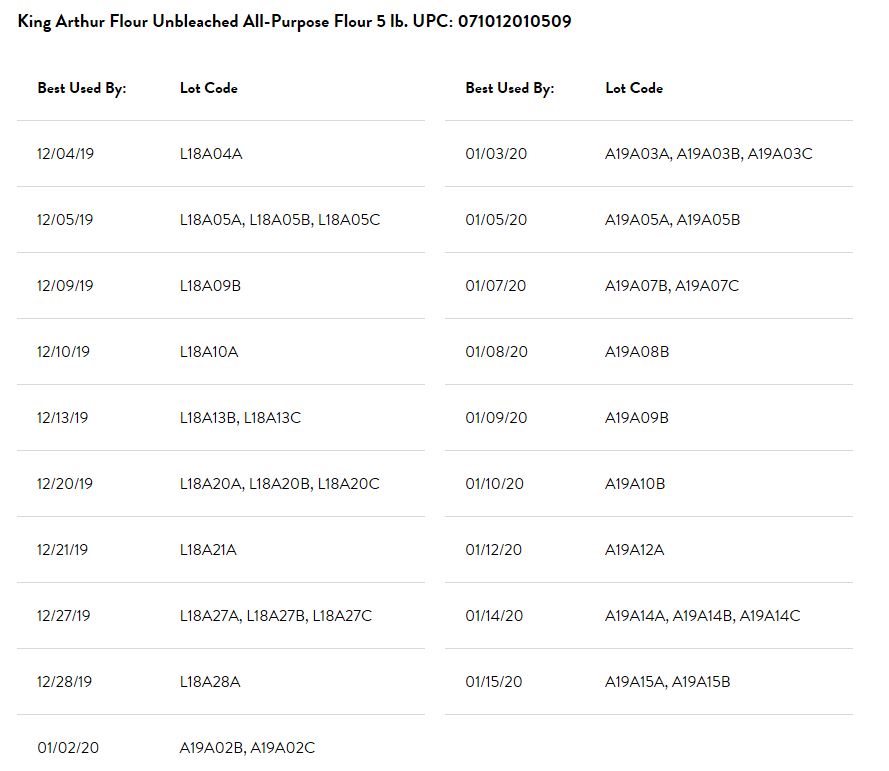Select the A19A03A, A19A03B, A19A03C lot codes
This screenshot has height=771, width=889.
click(709, 154)
